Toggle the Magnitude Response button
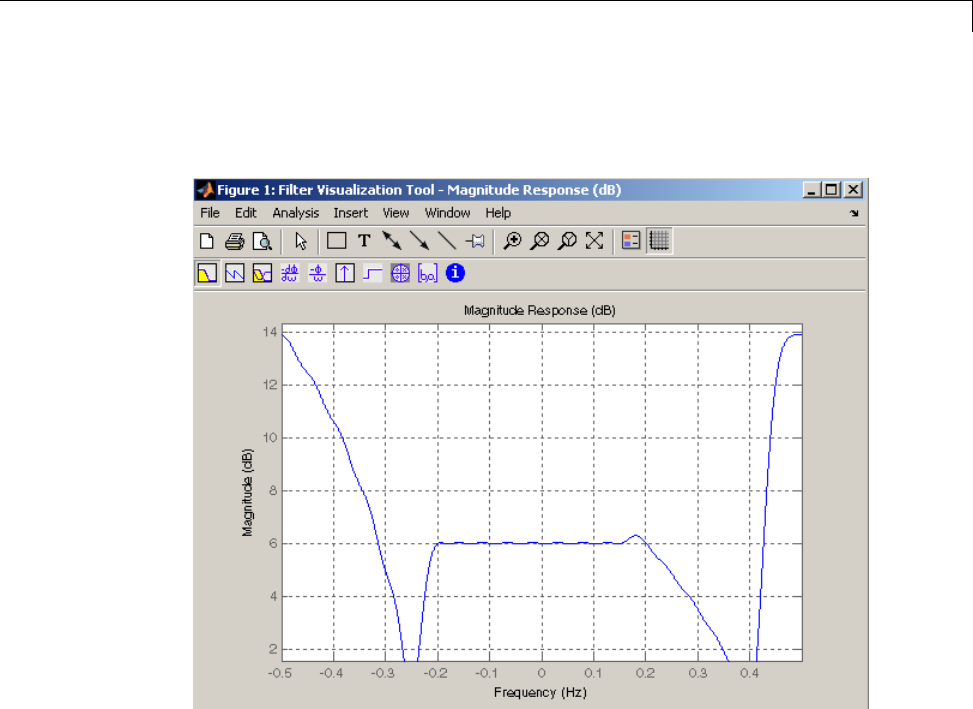 pos(207,273)
